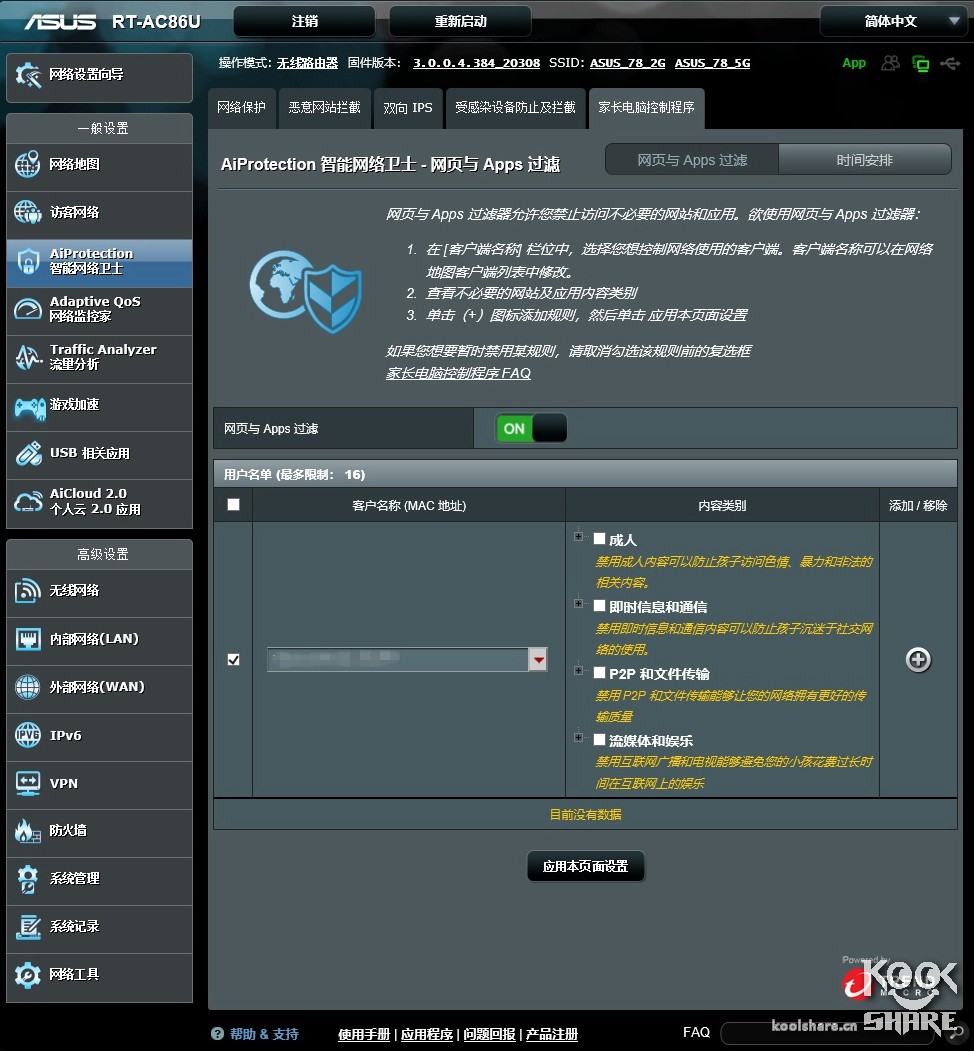This screenshot has width=974, height=1051.
Task: Open the 网络设置向导 wizard icon
Action: click(x=28, y=75)
